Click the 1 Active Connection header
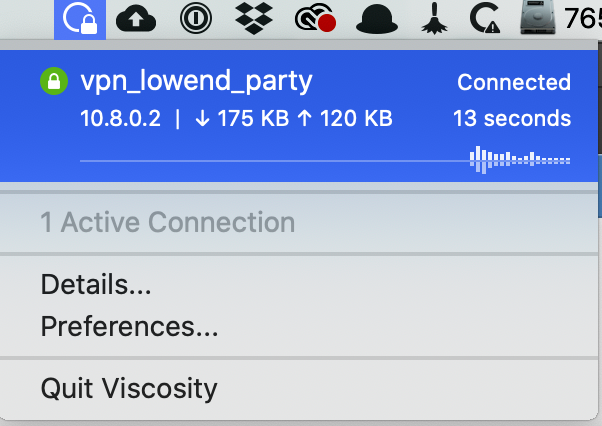Image resolution: width=602 pixels, height=426 pixels. [168, 222]
